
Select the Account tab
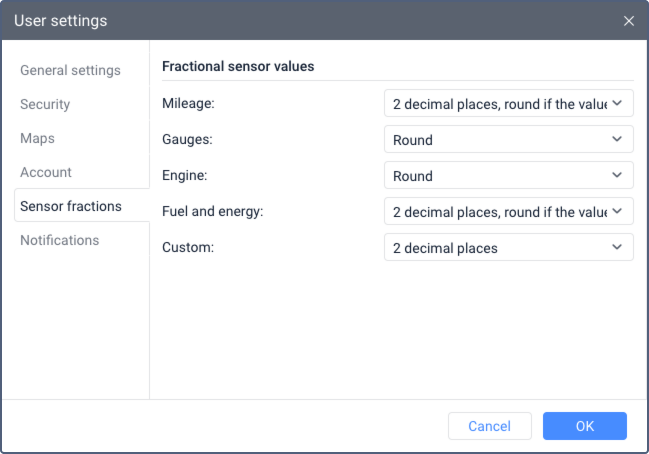pos(46,172)
